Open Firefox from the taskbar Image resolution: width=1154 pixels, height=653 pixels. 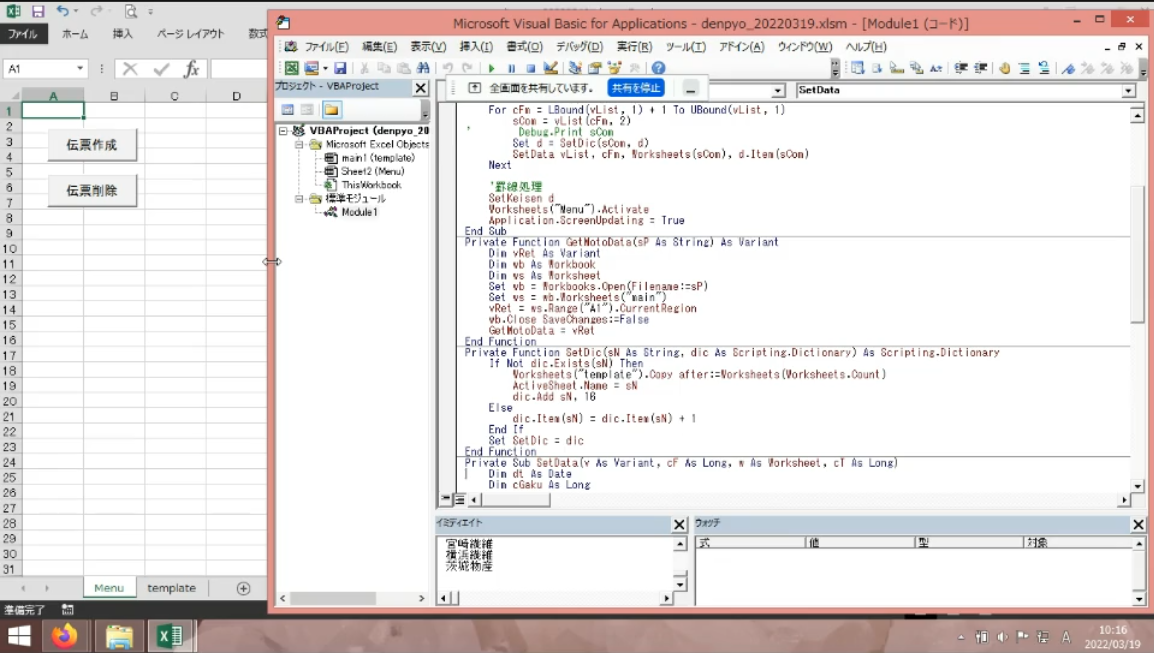pos(65,636)
